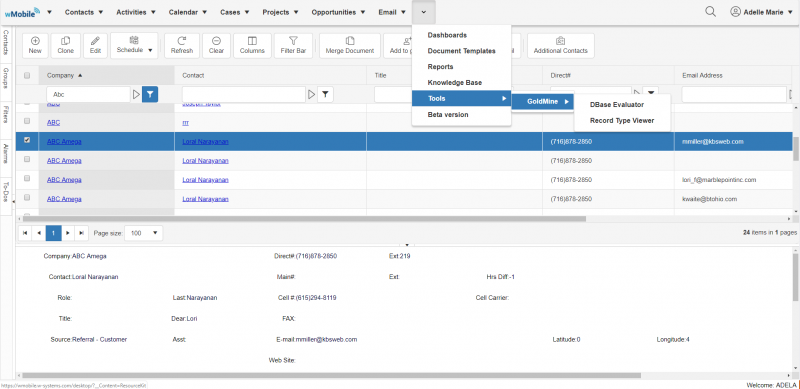Viewport: 800px width, 389px height.
Task: Clear the grid filters
Action: [216, 45]
